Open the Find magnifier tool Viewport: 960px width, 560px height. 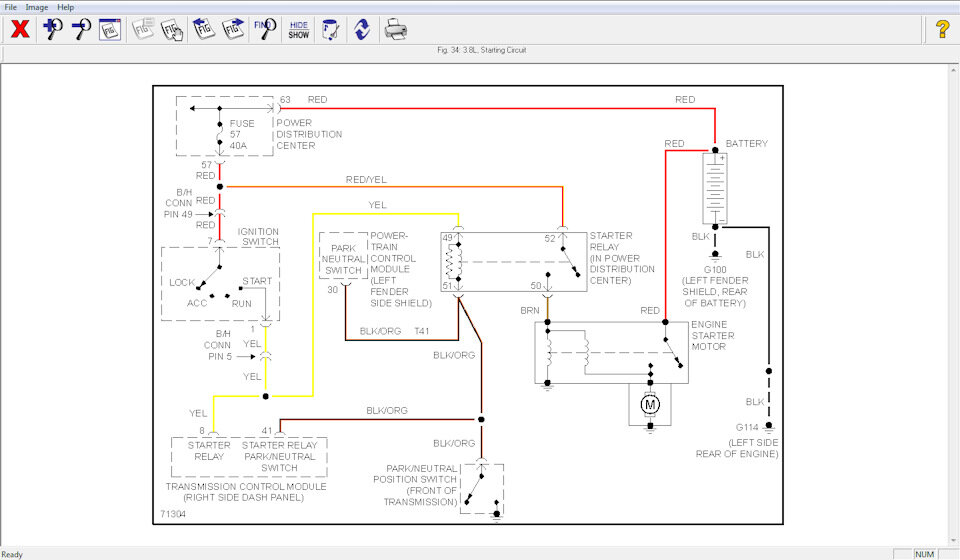point(265,29)
